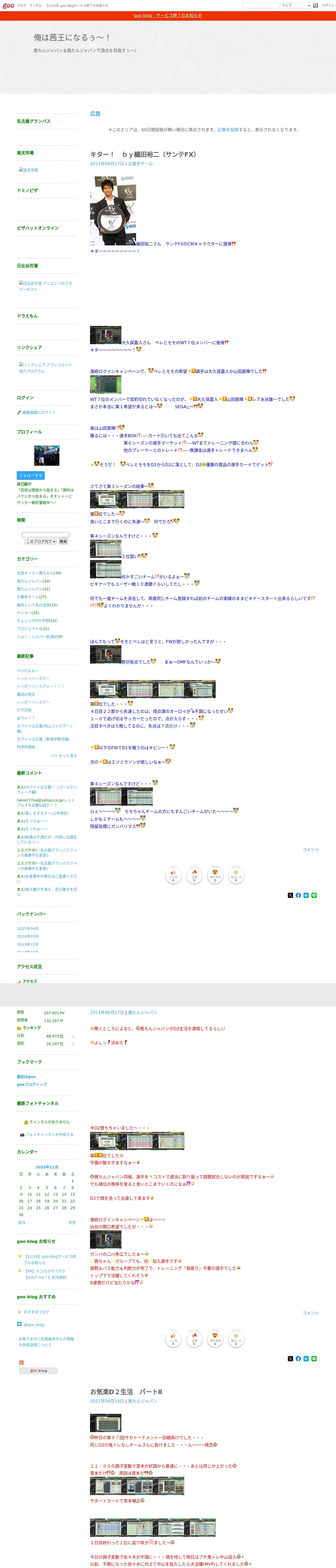This screenshot has width=336, height=1568.
Task: Open フォトチャンネルを作成する link
Action: pos(49,1135)
